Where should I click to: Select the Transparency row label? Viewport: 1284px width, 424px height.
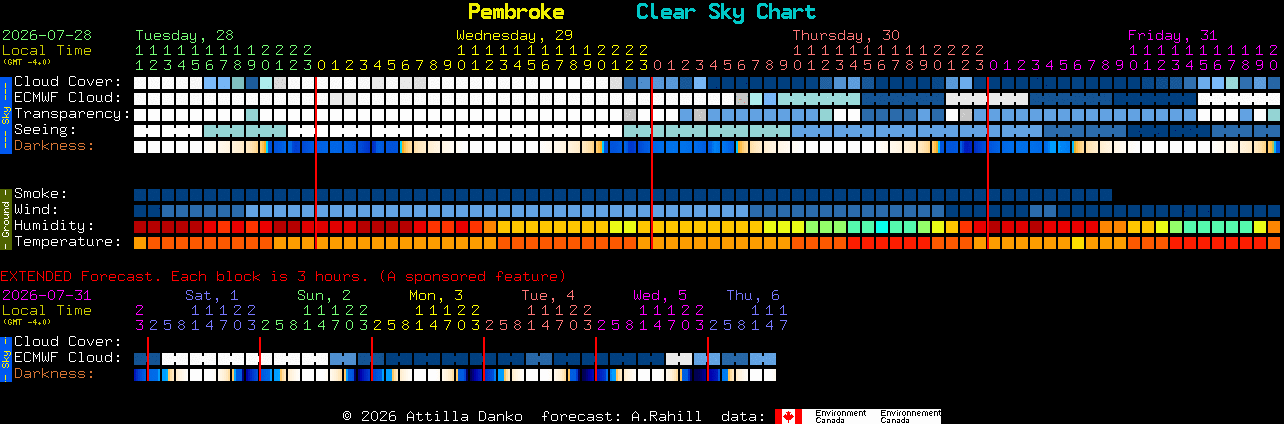(x=72, y=114)
